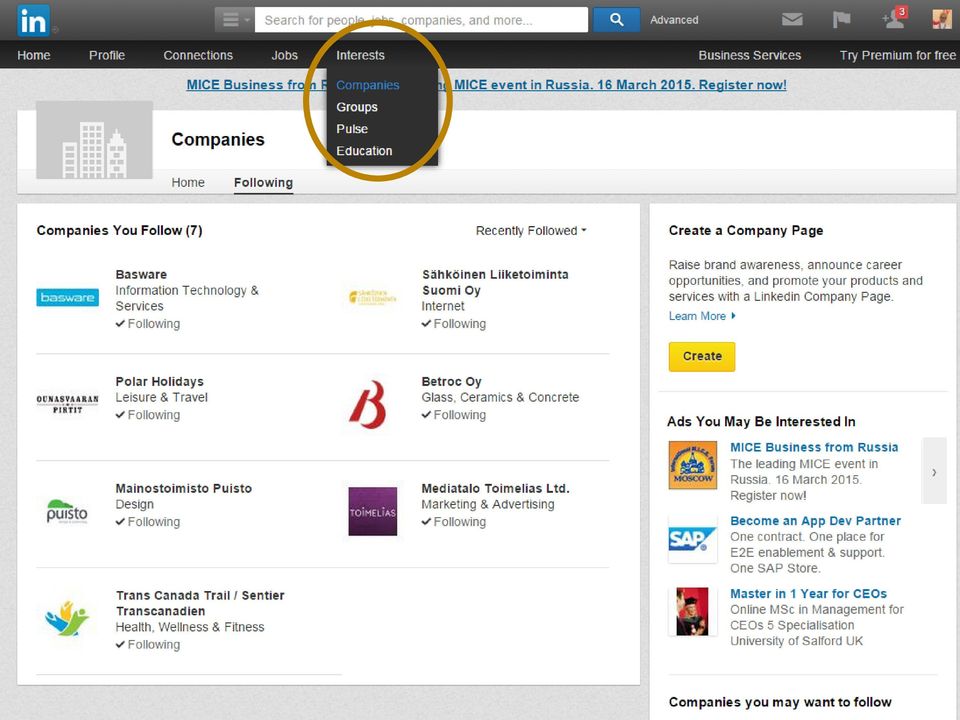
Task: Open the Recently Followed sort dropdown
Action: pyautogui.click(x=531, y=231)
